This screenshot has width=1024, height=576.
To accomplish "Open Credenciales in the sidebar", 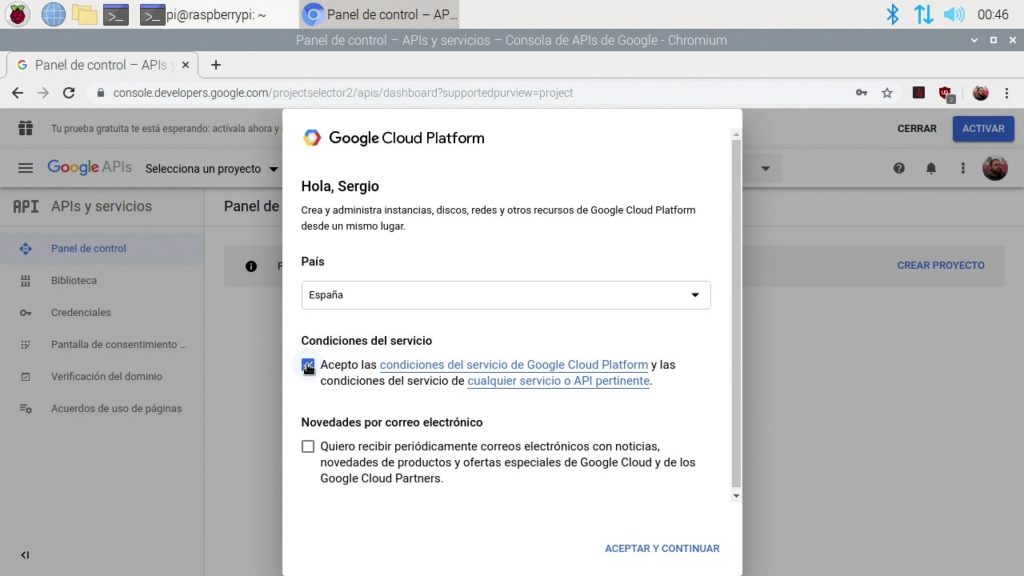I will [x=102, y=312].
